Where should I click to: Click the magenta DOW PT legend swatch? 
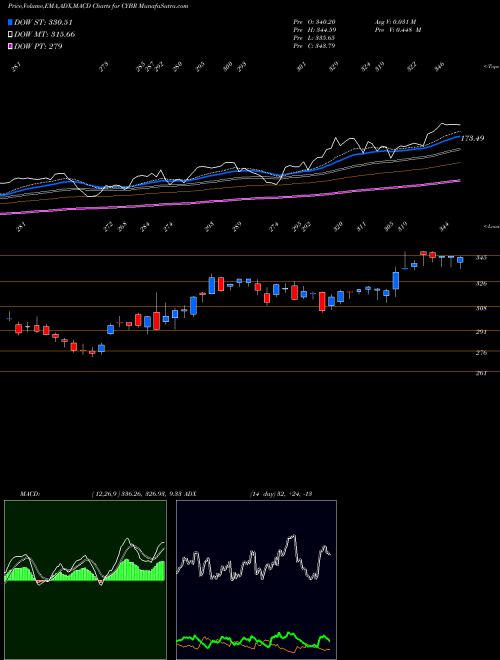click(x=10, y=46)
